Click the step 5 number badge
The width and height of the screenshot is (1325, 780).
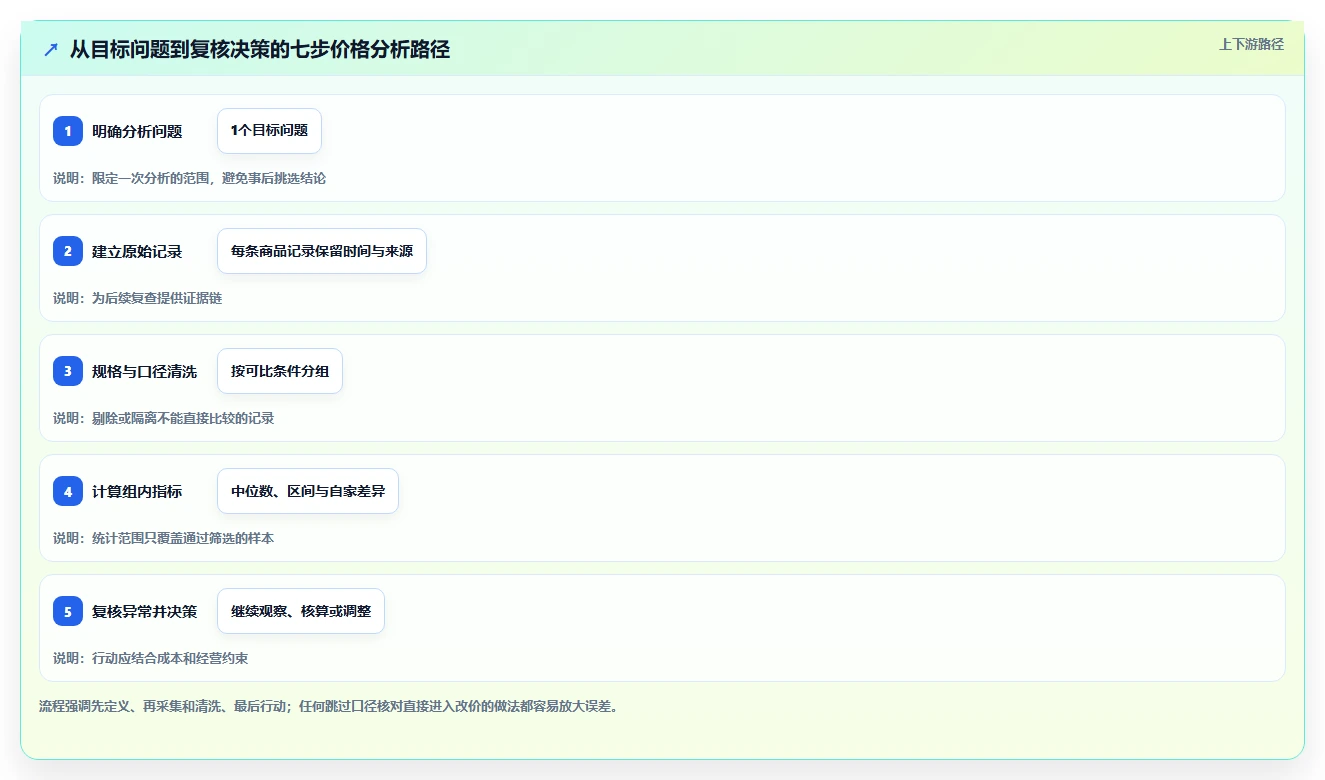[68, 611]
